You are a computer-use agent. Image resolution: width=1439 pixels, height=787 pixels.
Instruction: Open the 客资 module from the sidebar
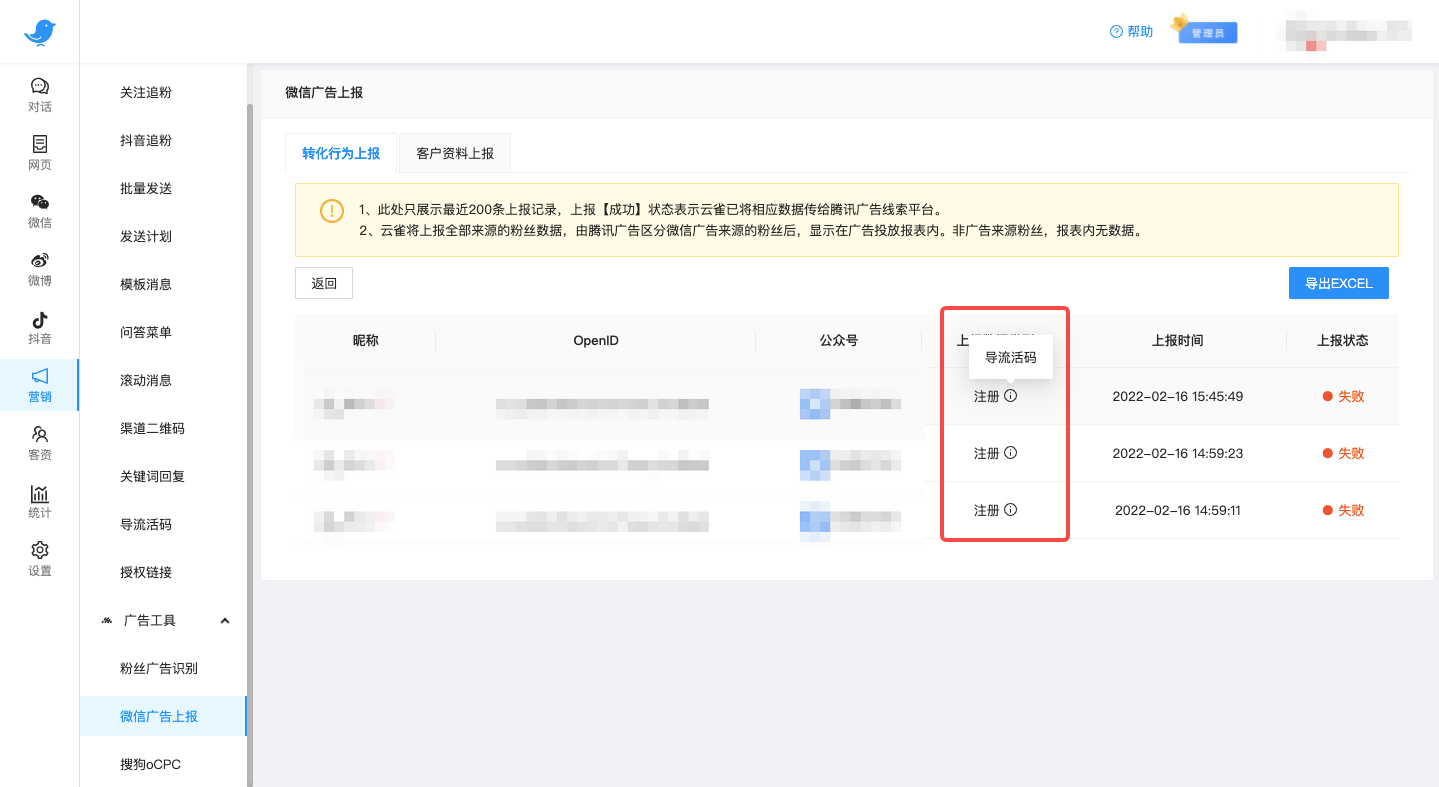point(39,442)
